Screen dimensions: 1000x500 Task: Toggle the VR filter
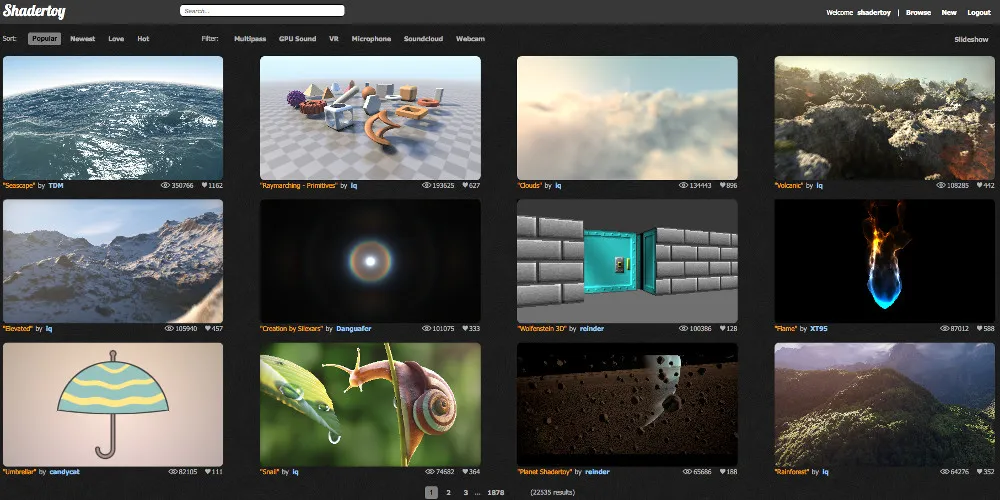(x=334, y=39)
